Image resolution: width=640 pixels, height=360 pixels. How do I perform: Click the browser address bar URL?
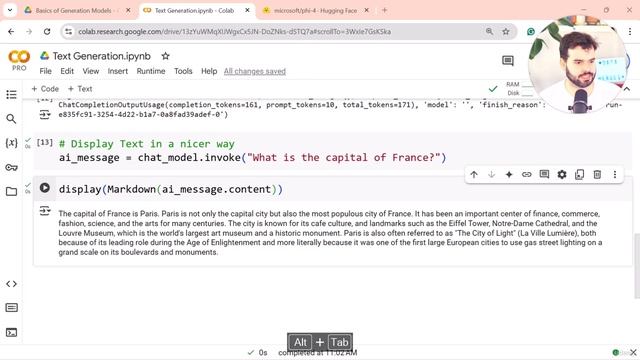[234, 31]
